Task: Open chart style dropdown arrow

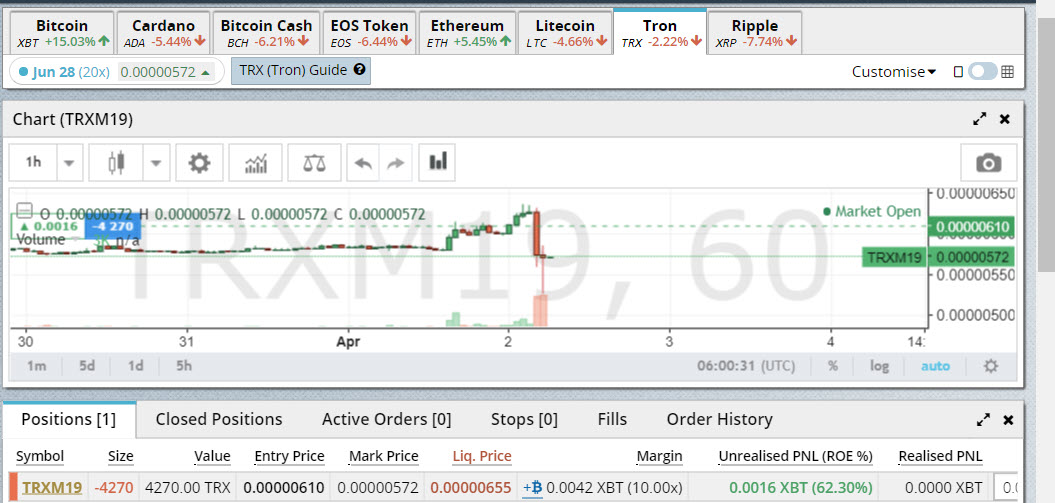Action: pos(155,162)
